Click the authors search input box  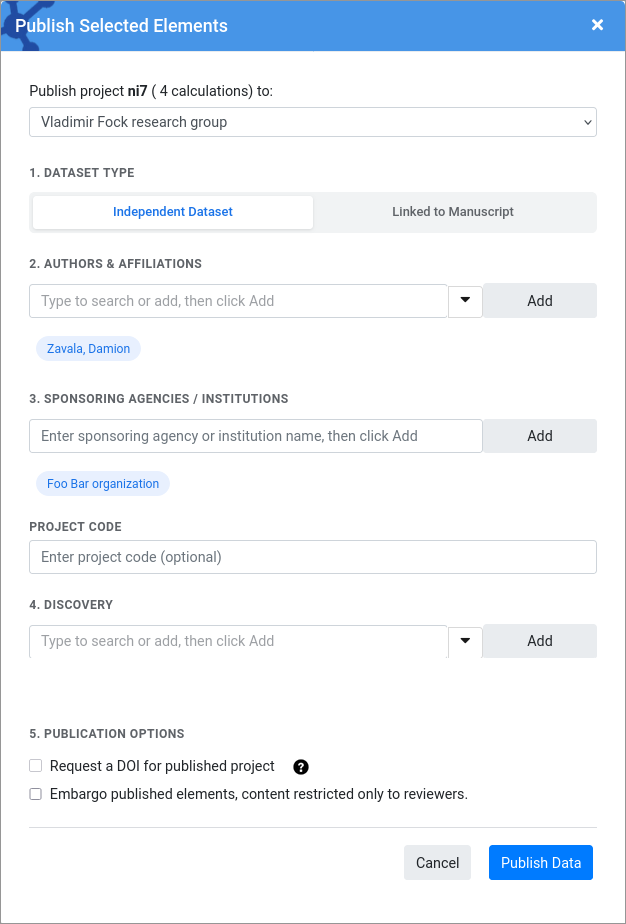[238, 300]
